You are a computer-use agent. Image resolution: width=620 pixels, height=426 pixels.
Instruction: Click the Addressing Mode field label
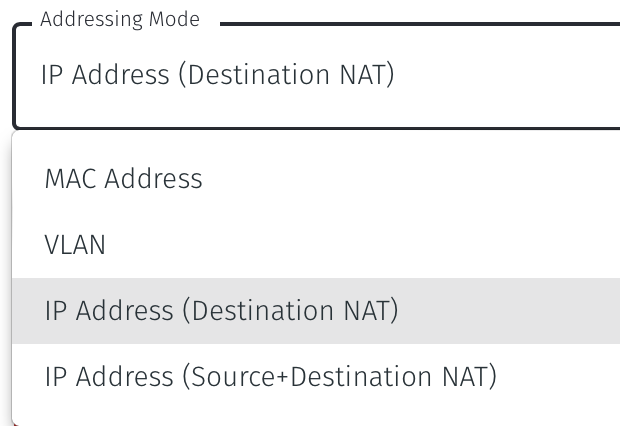pos(120,19)
